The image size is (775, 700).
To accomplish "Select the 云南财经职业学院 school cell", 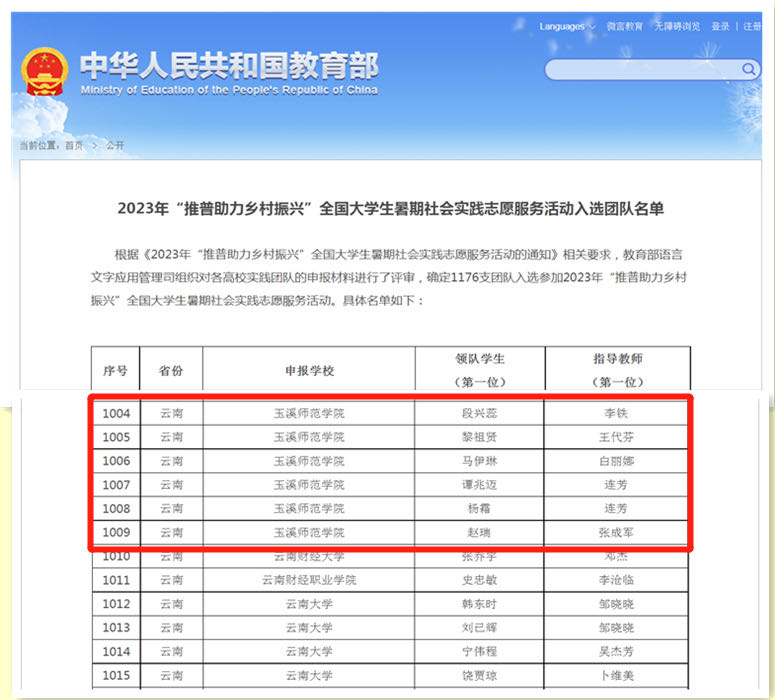I will 309,580.
